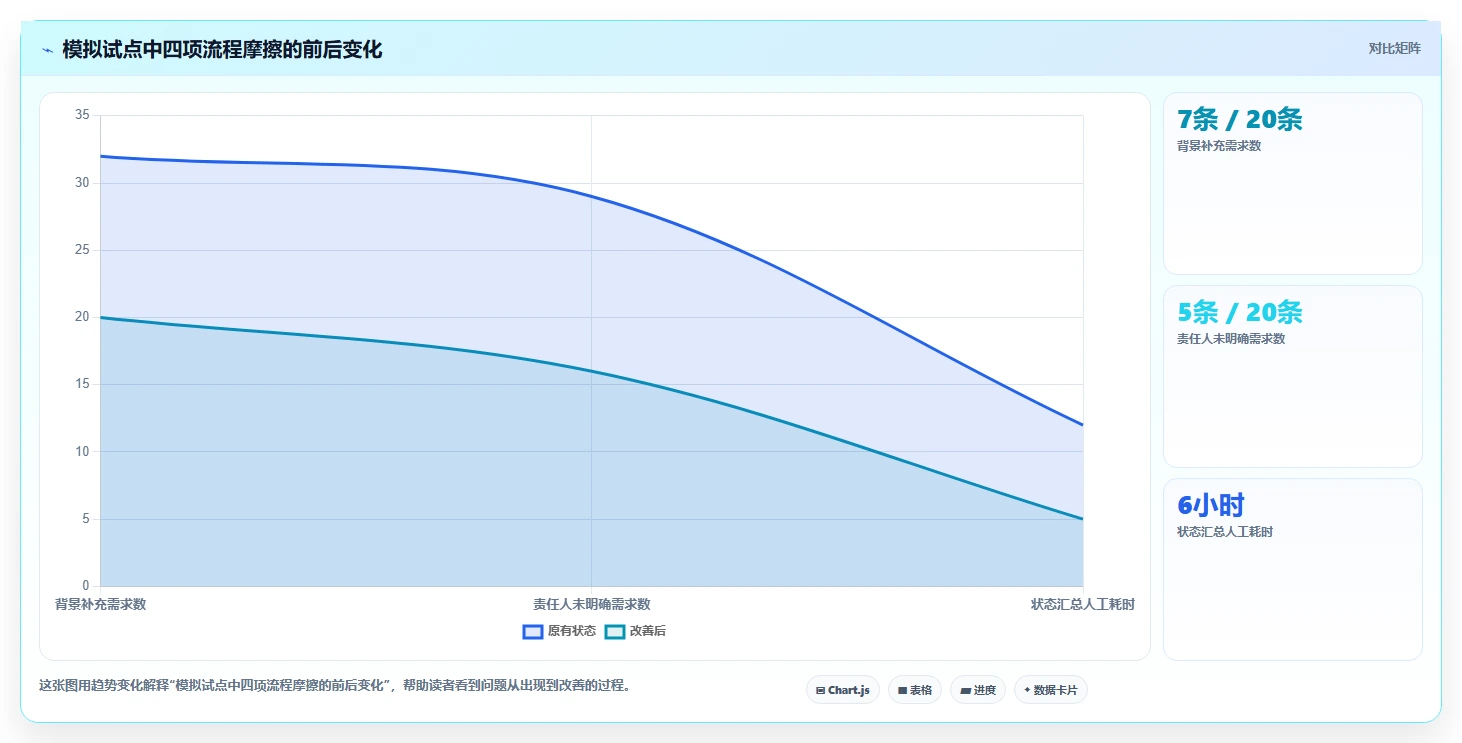Click the x-axis label 背景补充需求数
Viewport: 1462px width, 743px height.
tap(100, 604)
